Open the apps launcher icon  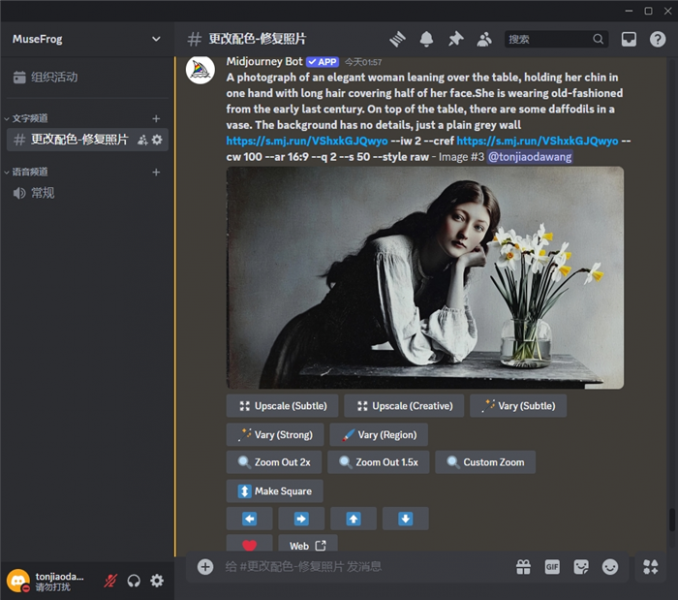[650, 567]
